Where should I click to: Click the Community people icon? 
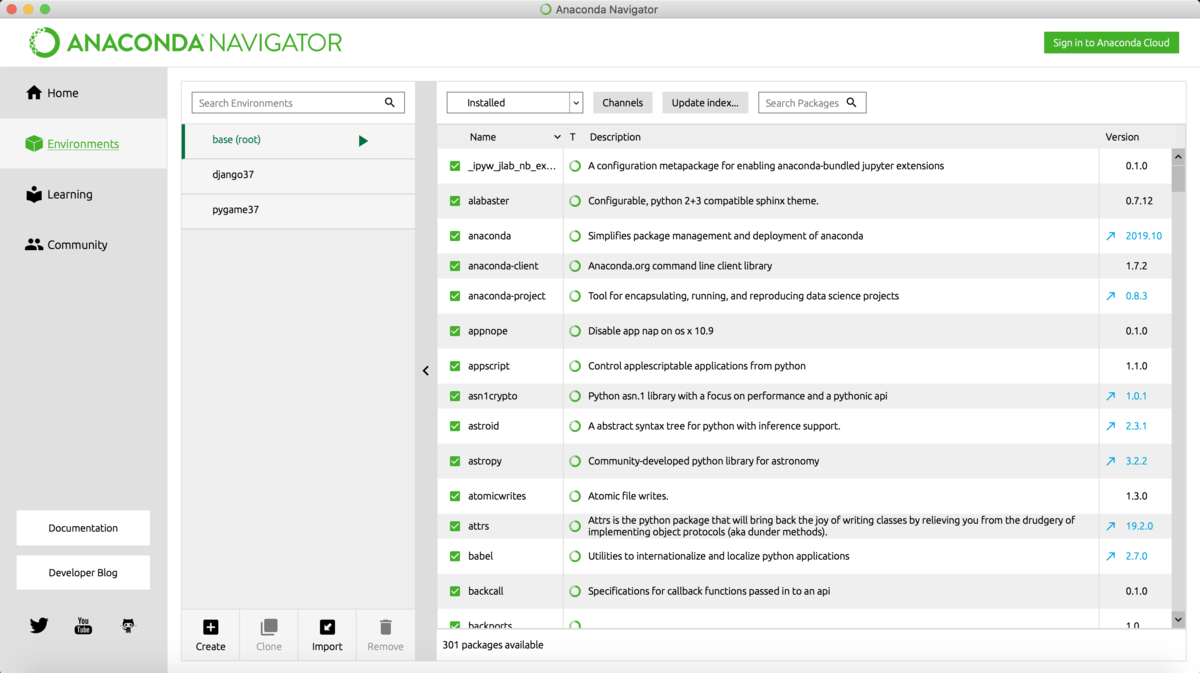34,244
